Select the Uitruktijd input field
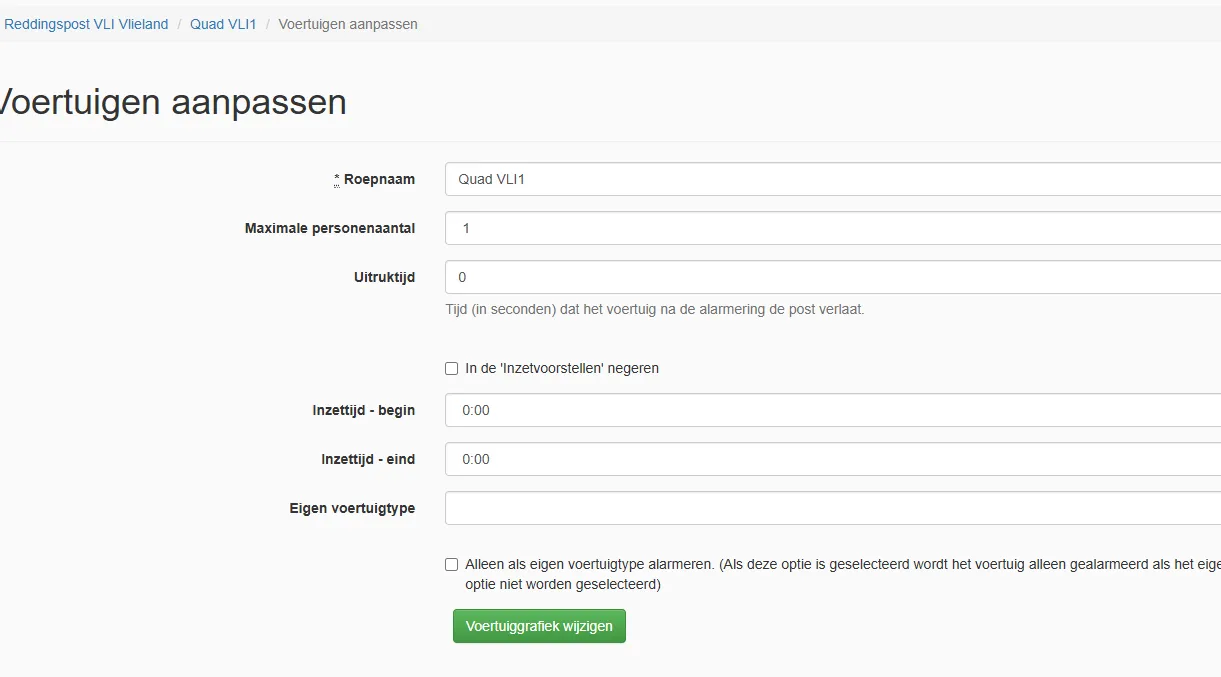This screenshot has height=677, width=1221. pyautogui.click(x=833, y=277)
